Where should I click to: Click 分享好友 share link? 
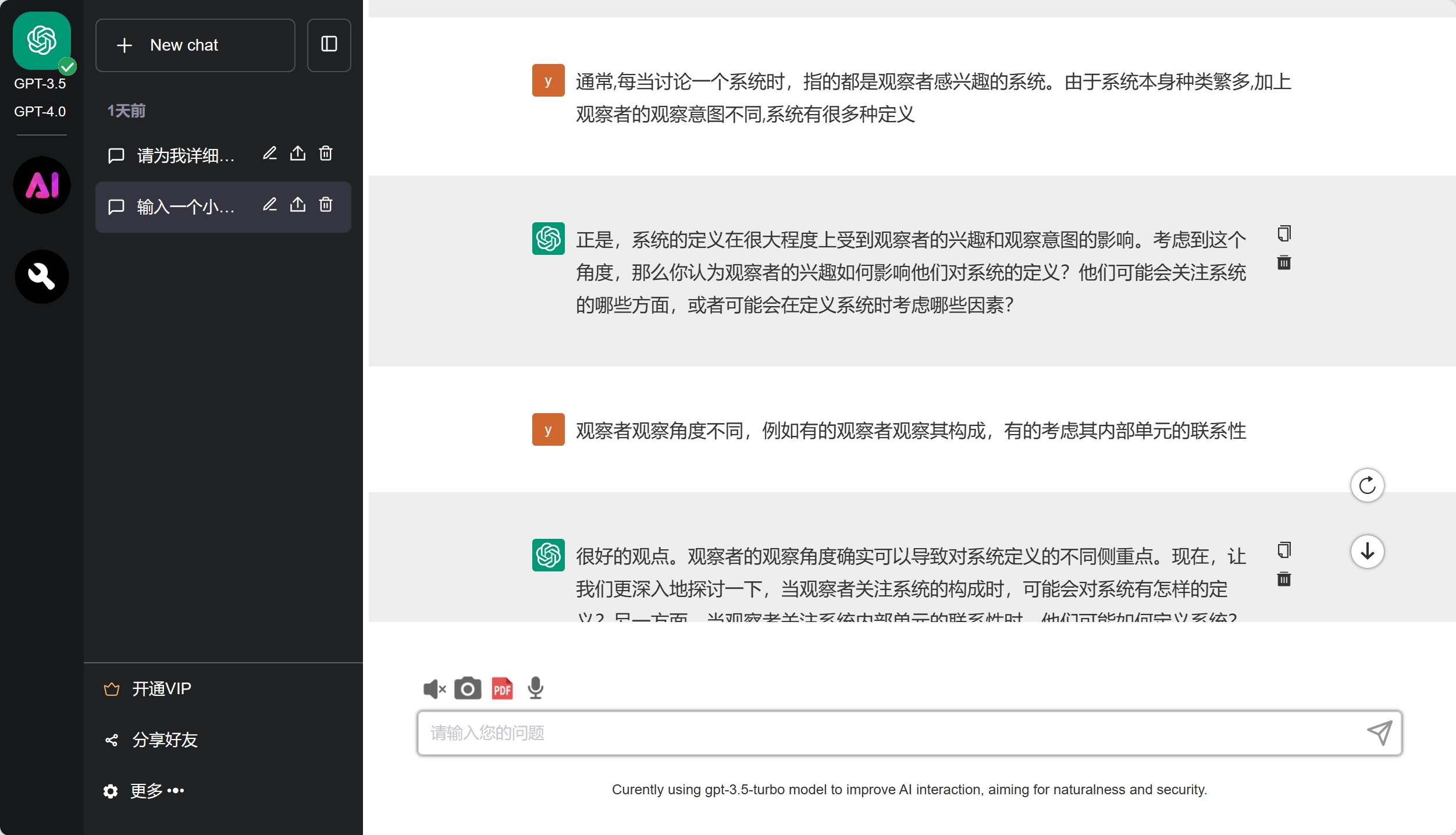pyautogui.click(x=165, y=740)
